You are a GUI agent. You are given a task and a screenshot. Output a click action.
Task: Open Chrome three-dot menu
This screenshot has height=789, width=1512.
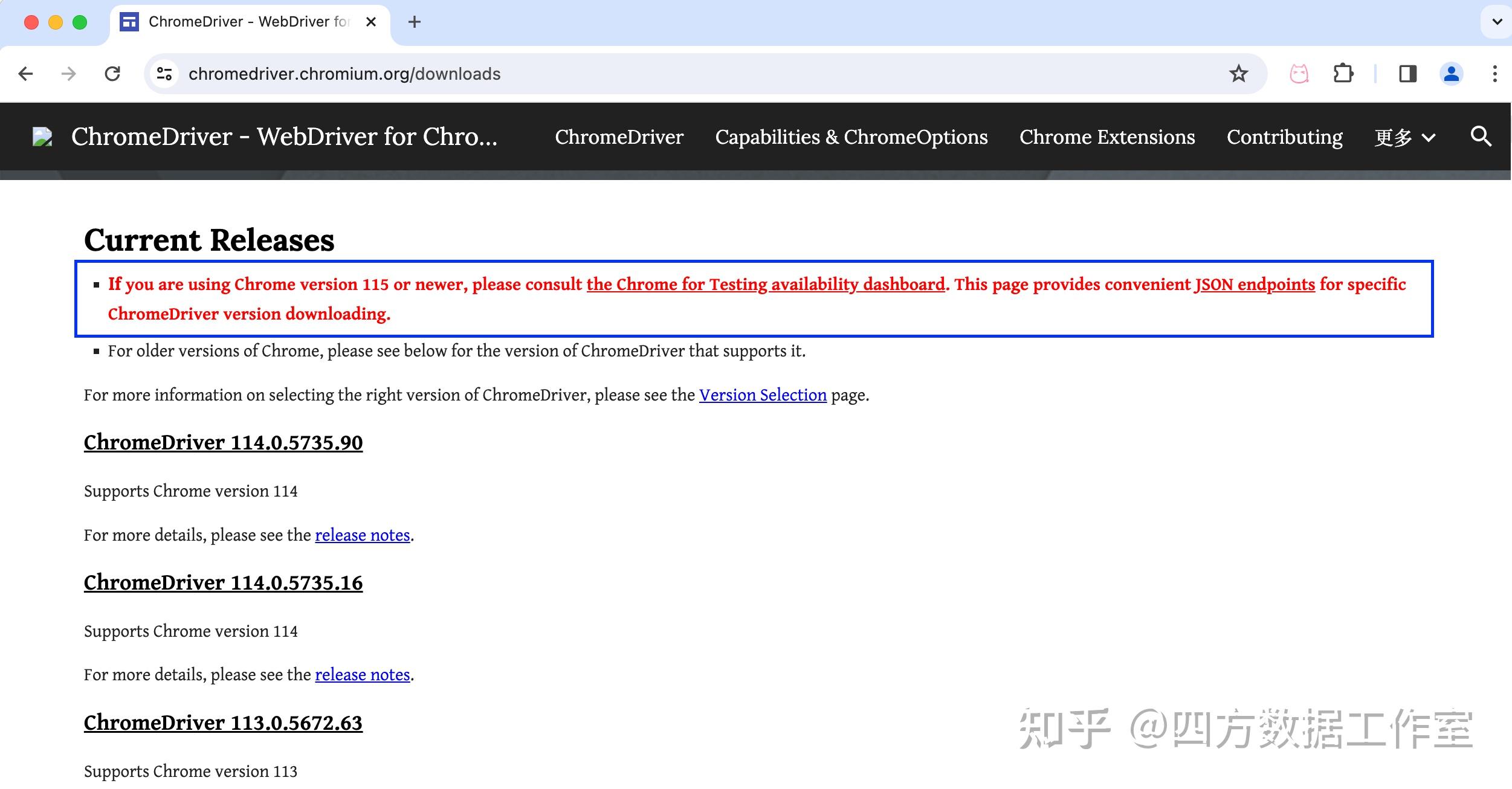point(1494,74)
